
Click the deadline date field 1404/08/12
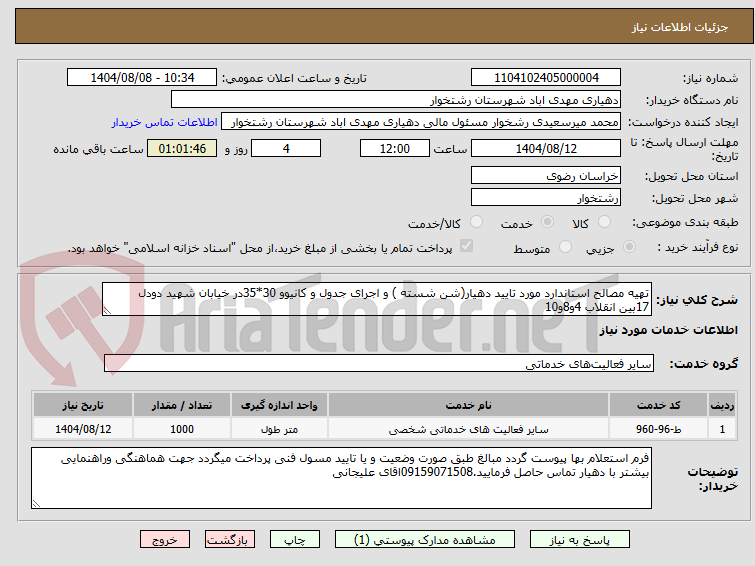[546, 148]
